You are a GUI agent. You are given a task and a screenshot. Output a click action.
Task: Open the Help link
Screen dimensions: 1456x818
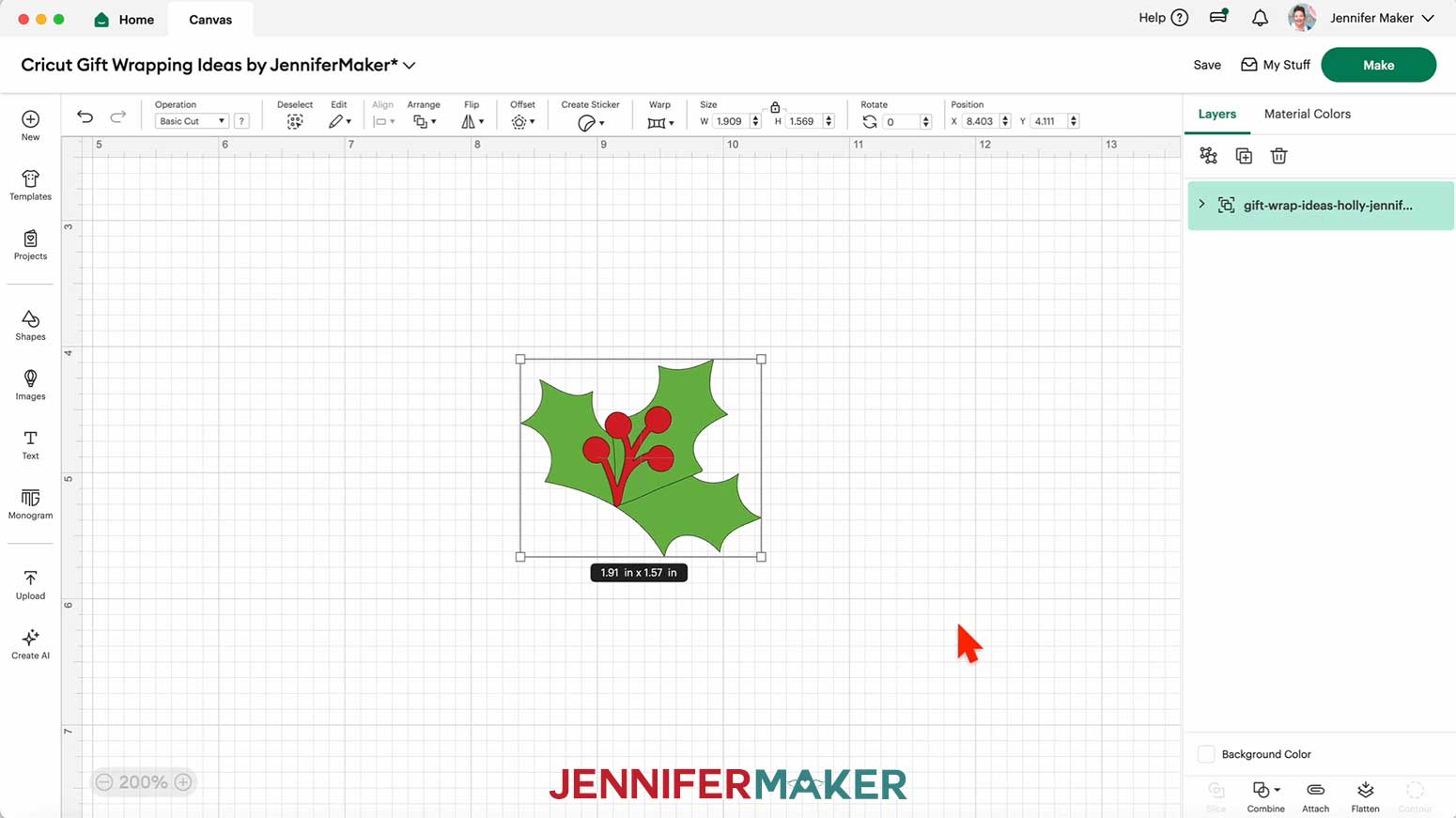click(x=1163, y=18)
